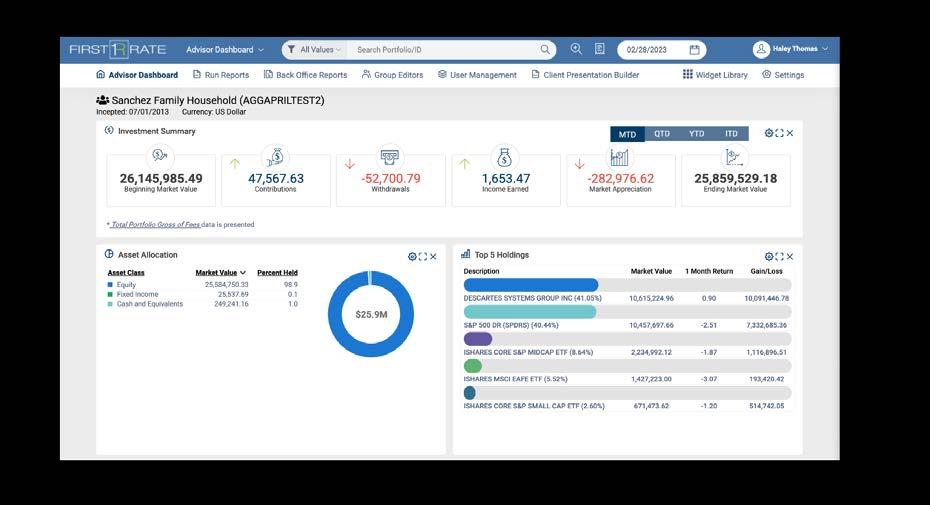The width and height of the screenshot is (930, 505).
Task: Expand the Asset Allocation widget fullscreen
Action: (x=423, y=256)
